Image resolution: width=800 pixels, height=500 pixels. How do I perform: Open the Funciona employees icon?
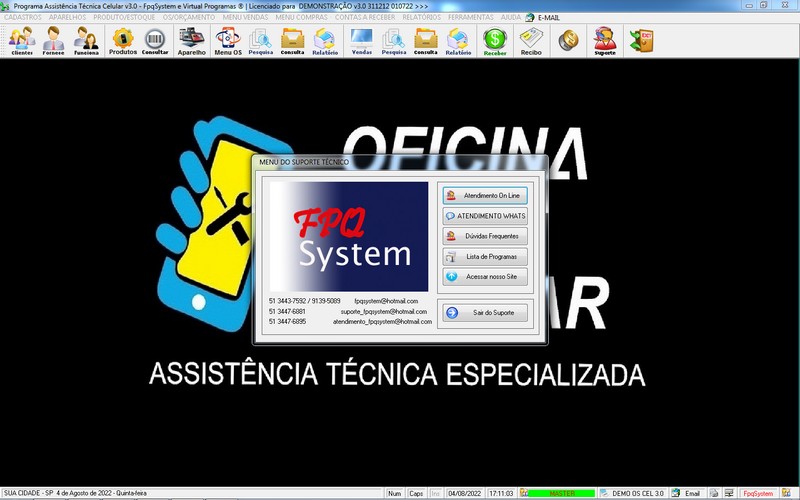(86, 41)
